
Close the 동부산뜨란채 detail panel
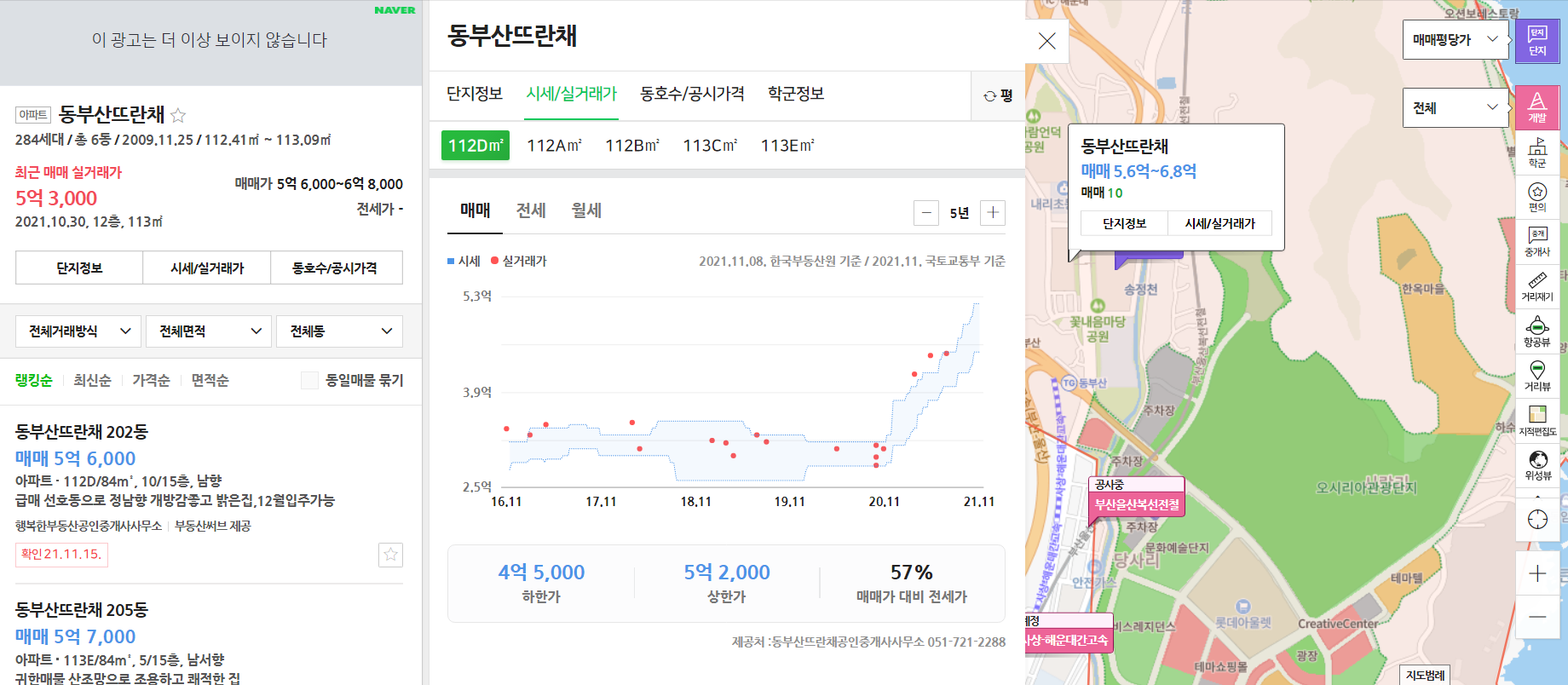tap(1047, 41)
